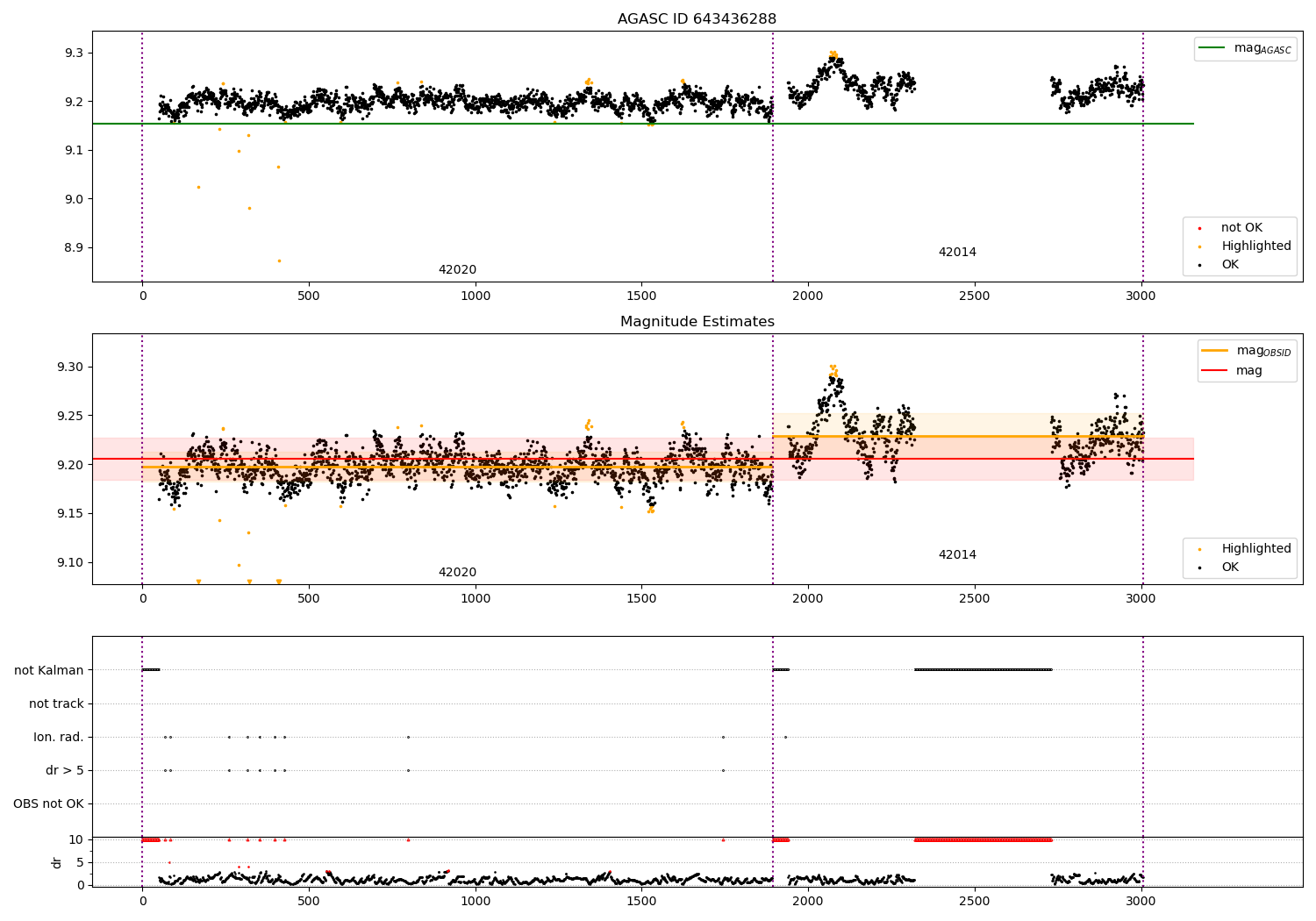This screenshot has height=921, width=1316.
Task: Click the "9.20" y-tick in the middle plot
Action: tap(70, 466)
